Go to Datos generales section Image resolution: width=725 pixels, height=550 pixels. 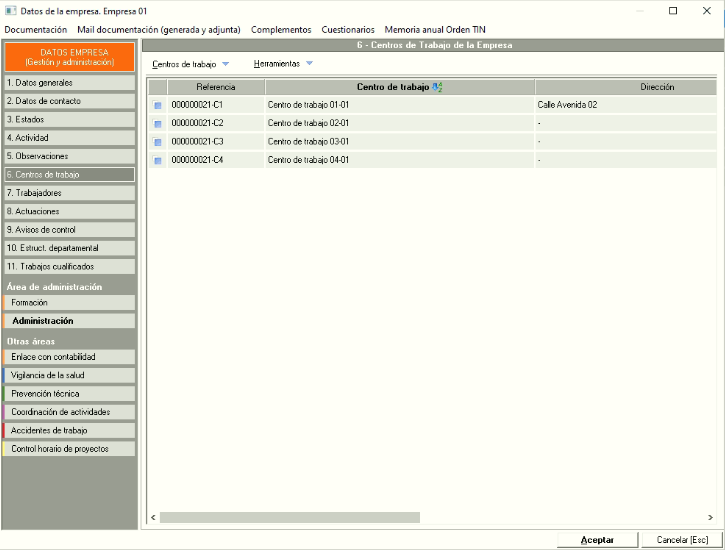69,83
